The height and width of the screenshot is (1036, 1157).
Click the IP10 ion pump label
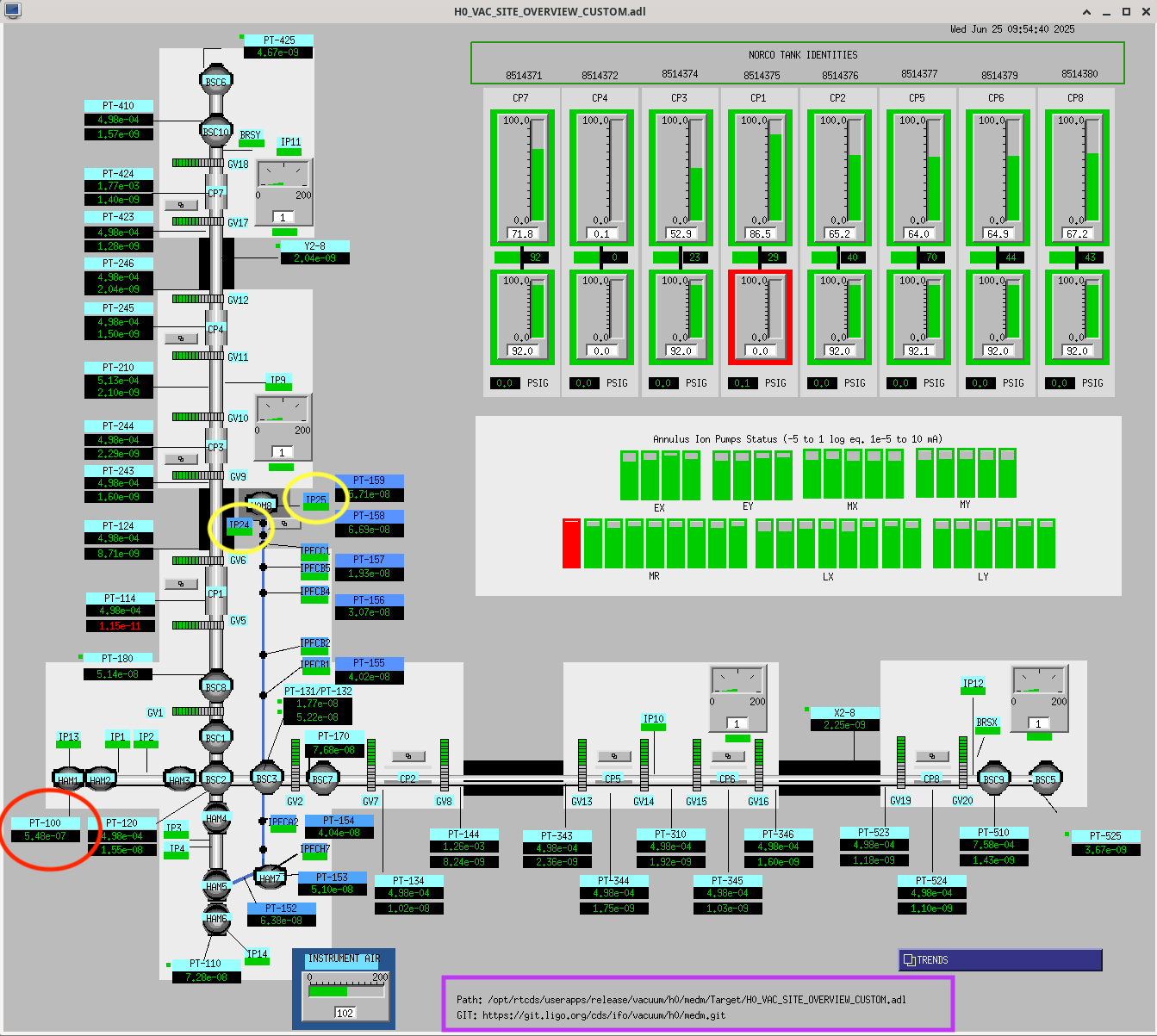(x=654, y=719)
